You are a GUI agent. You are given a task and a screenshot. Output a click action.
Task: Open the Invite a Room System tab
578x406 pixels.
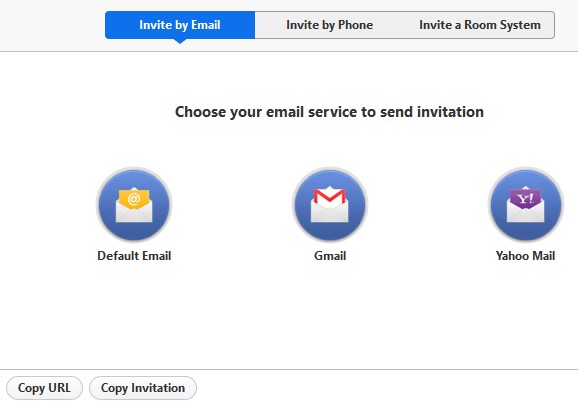pos(480,25)
